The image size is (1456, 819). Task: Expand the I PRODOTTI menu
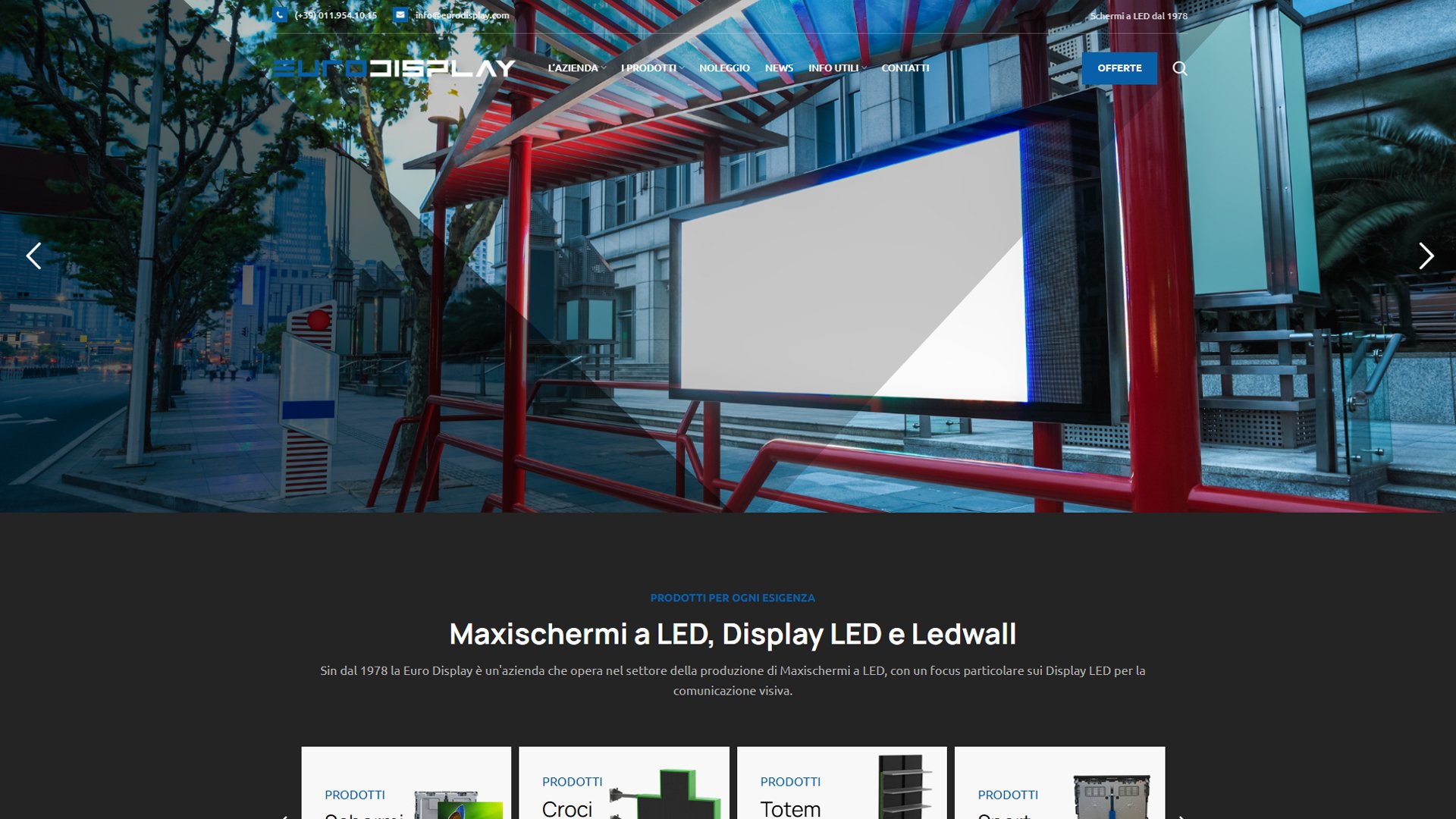tap(652, 68)
